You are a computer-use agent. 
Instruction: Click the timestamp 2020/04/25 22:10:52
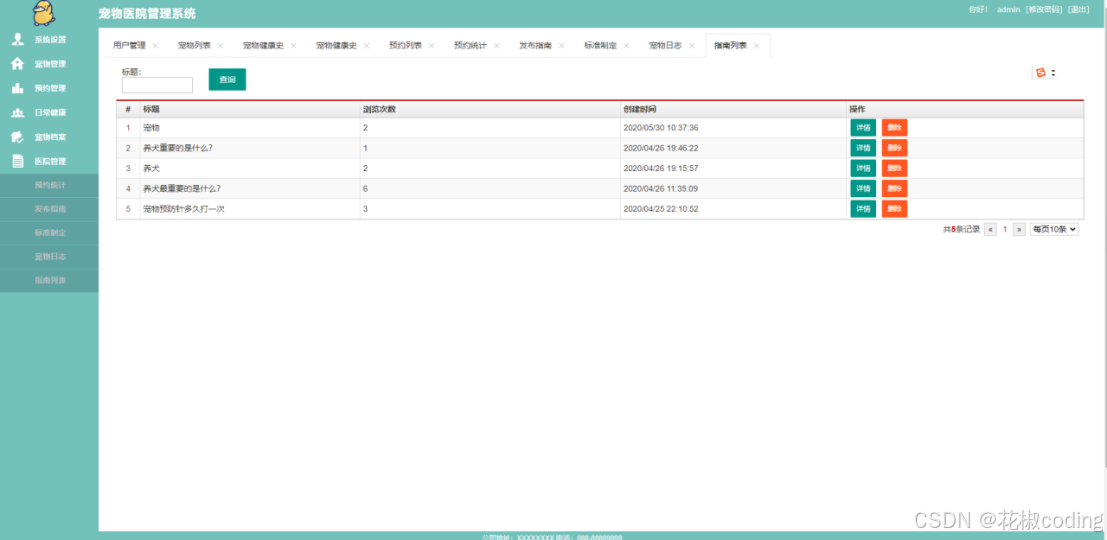(x=661, y=210)
